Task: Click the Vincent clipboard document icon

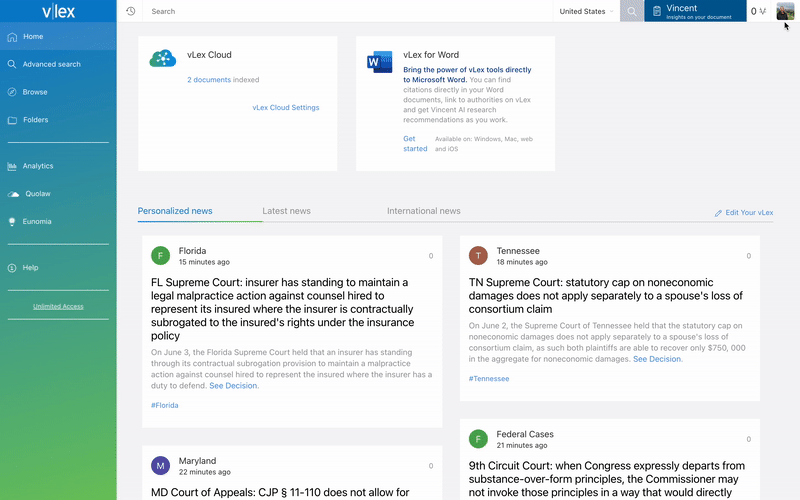Action: (657, 11)
